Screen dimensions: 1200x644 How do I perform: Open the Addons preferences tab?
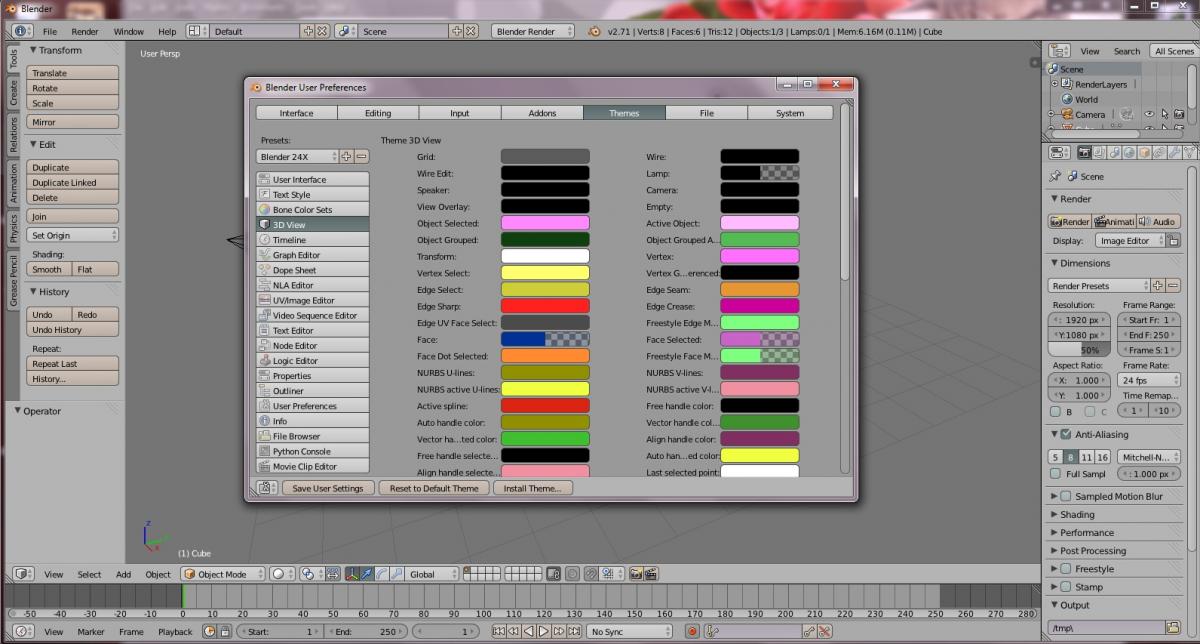(542, 113)
